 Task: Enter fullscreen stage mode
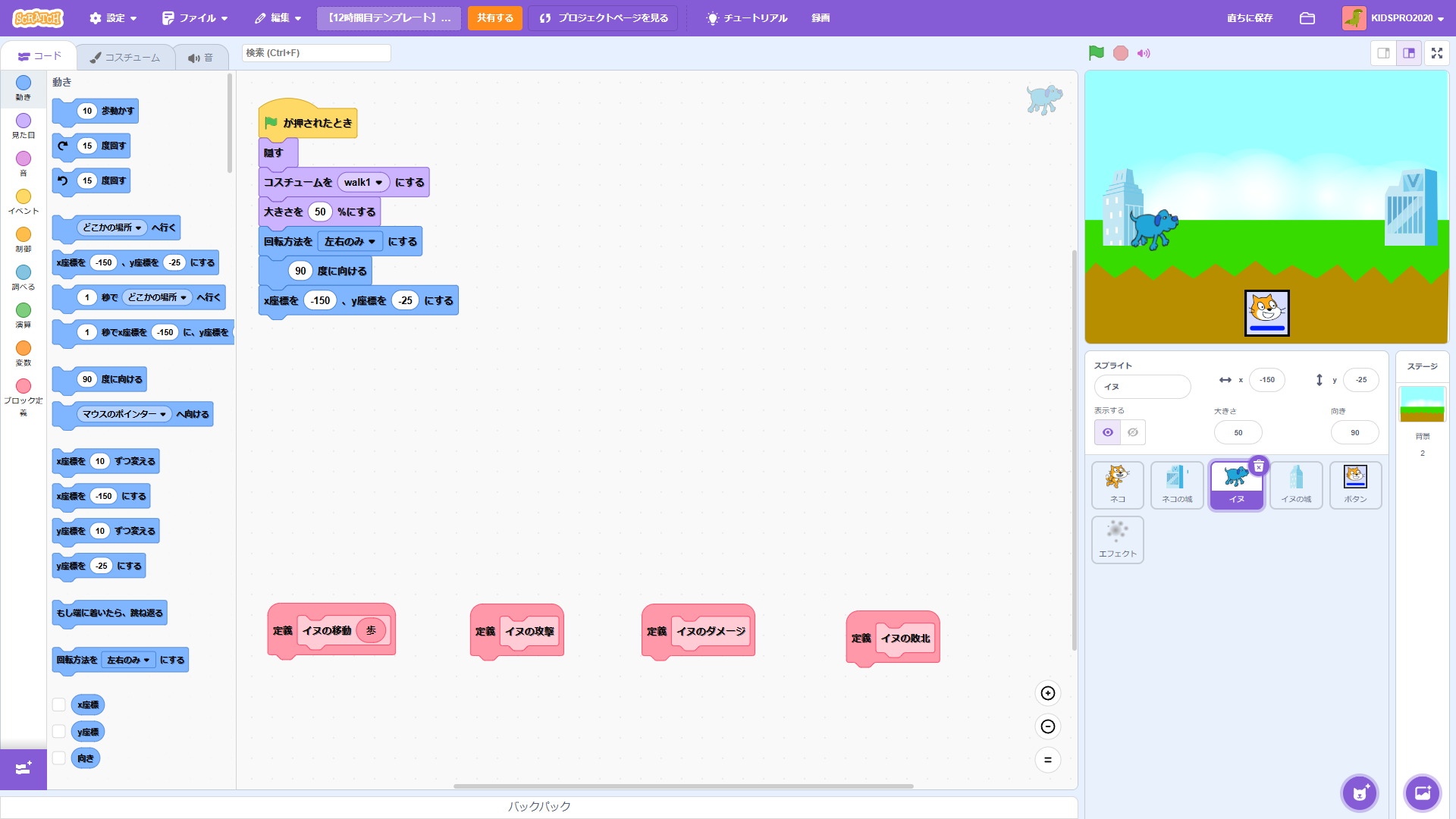(x=1436, y=53)
